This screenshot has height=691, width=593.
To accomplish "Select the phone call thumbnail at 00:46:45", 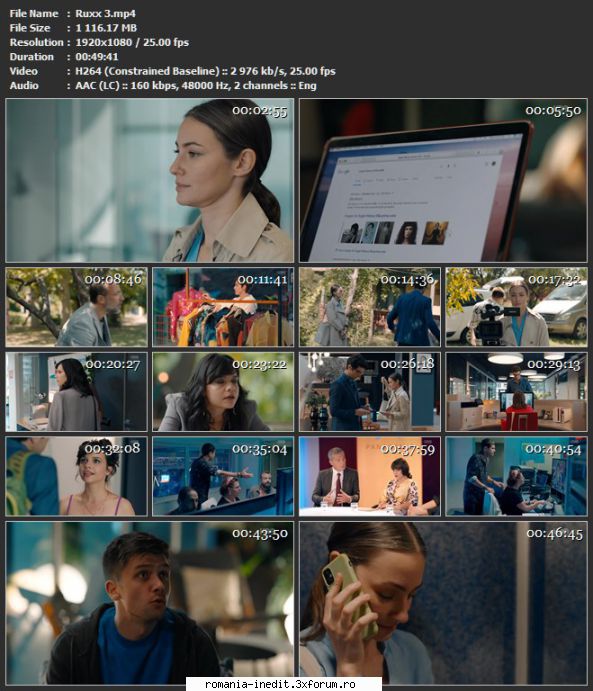I will pyautogui.click(x=443, y=603).
